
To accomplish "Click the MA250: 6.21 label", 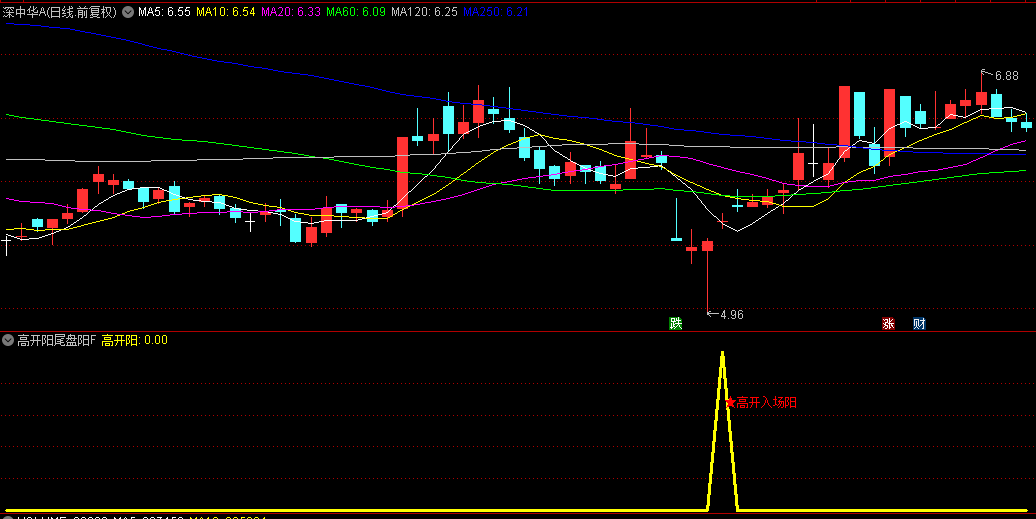I will (x=496, y=12).
